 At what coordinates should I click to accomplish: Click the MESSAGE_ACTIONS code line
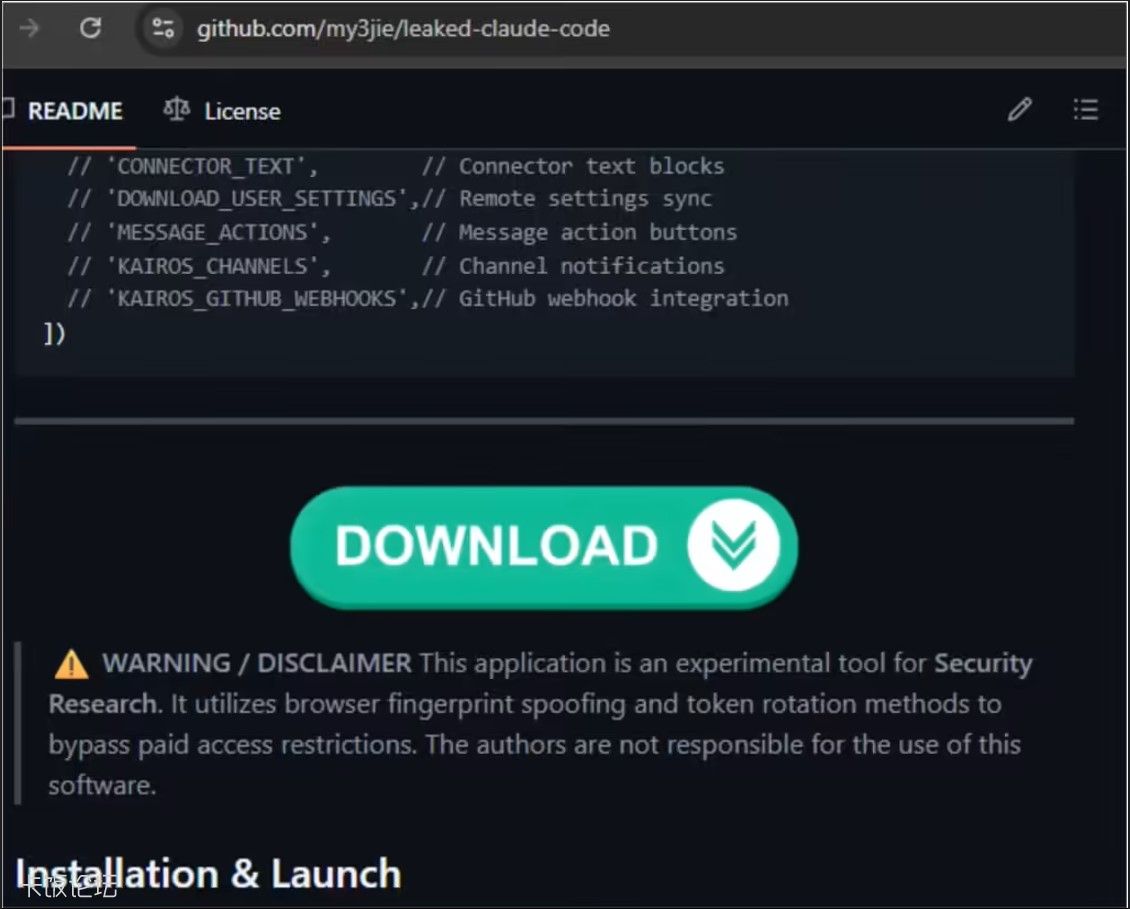click(402, 232)
